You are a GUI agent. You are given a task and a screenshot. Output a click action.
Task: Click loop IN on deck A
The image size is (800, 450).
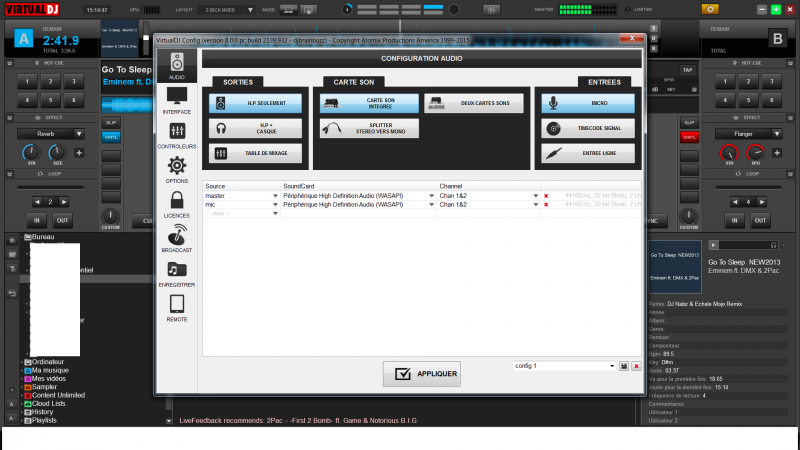pyautogui.click(x=37, y=220)
